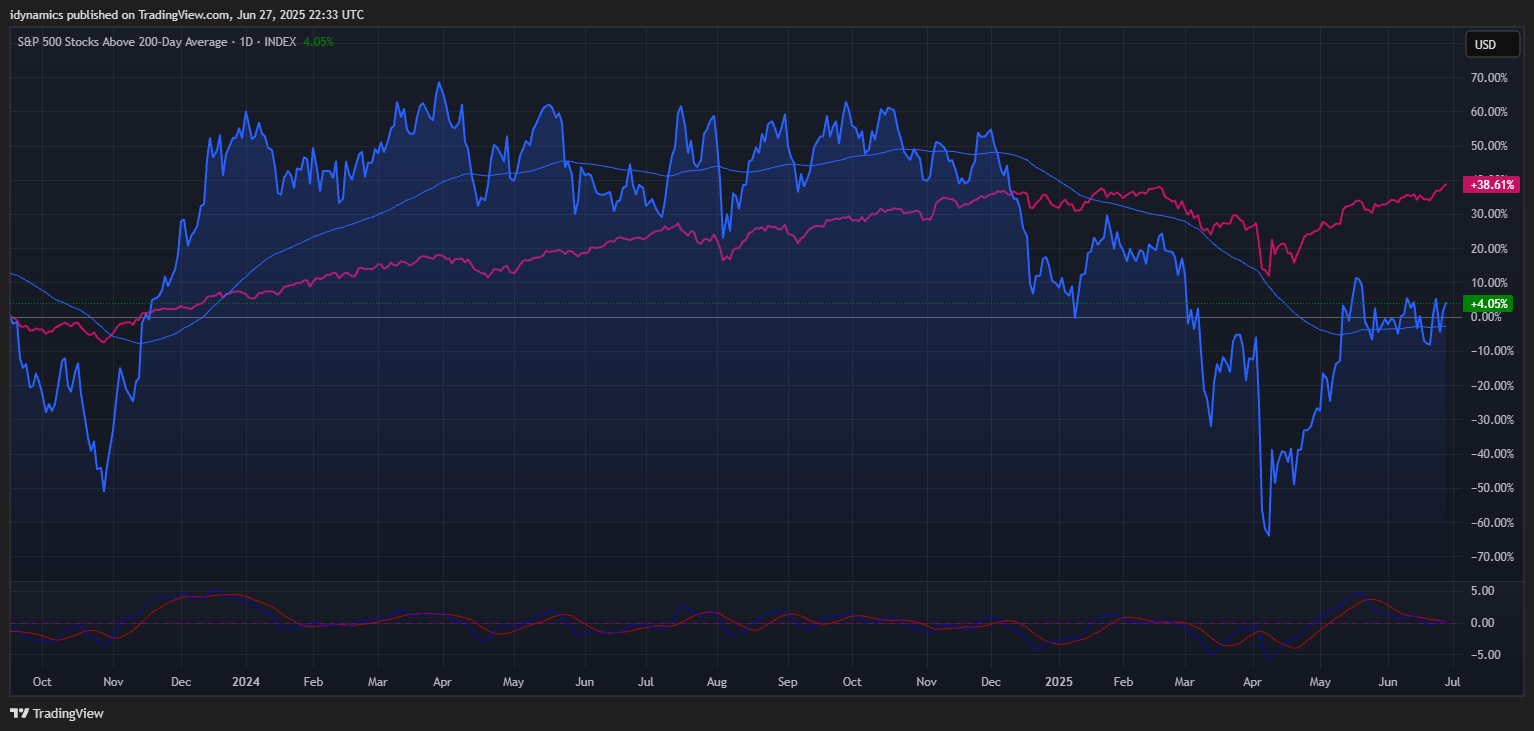Click the Feb label following 2025
The height and width of the screenshot is (731, 1534).
(1124, 682)
